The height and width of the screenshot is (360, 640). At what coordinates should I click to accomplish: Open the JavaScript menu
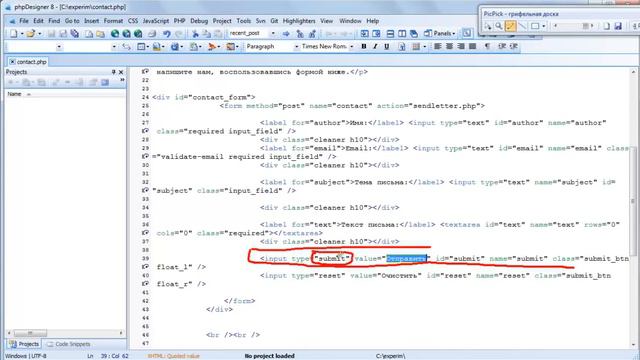click(156, 21)
